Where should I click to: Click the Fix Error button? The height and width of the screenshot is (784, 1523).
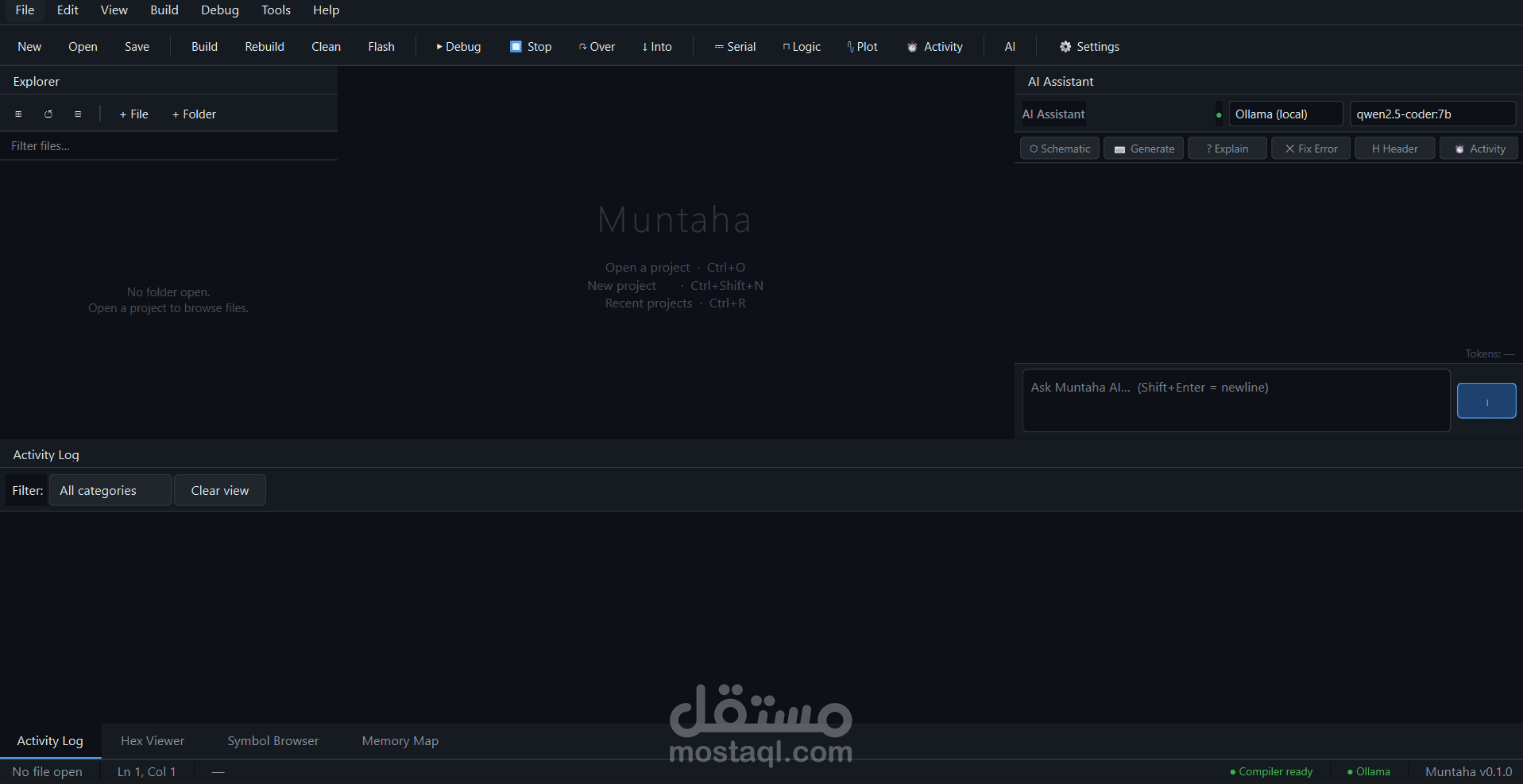pyautogui.click(x=1311, y=149)
